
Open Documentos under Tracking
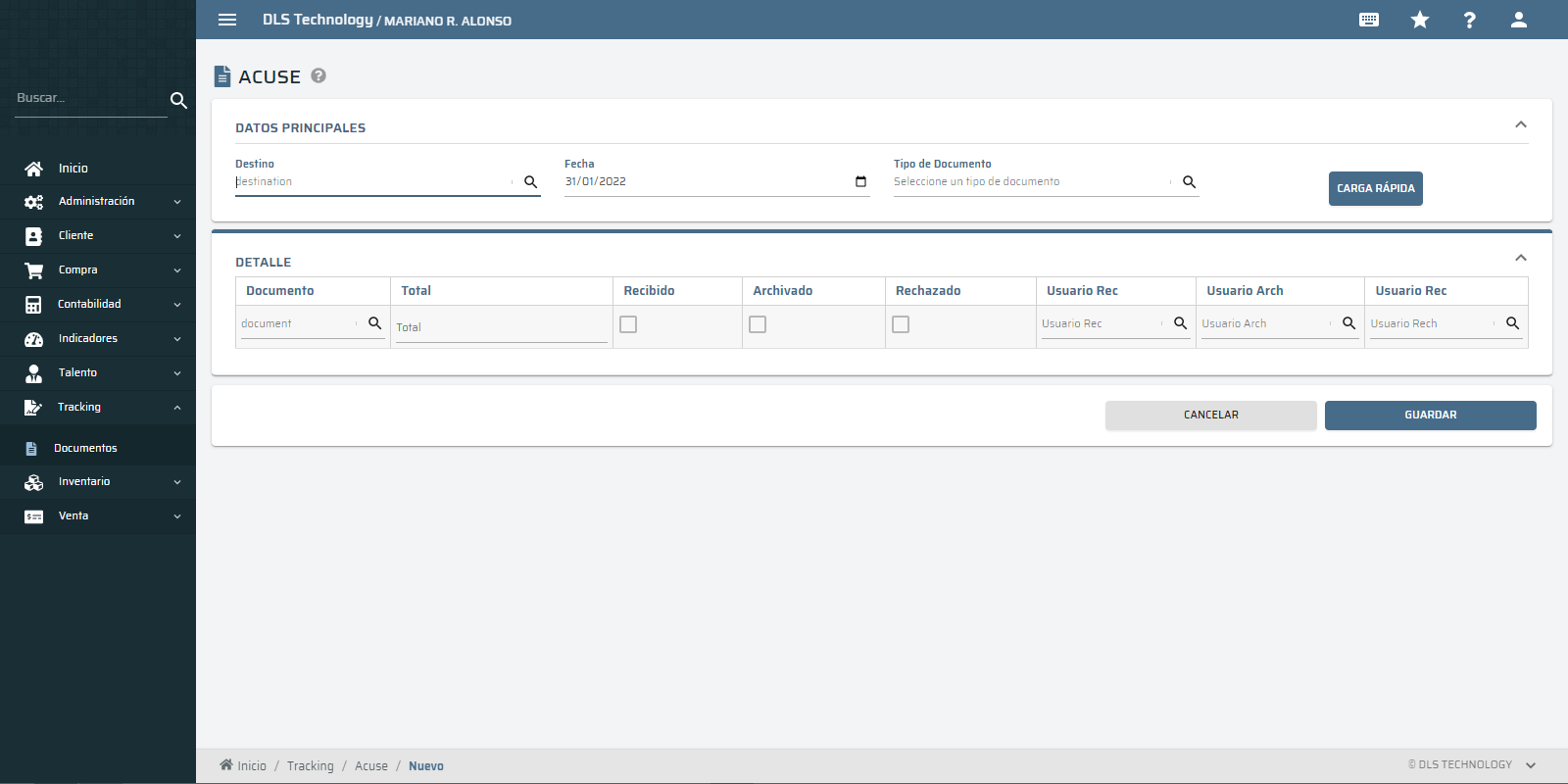tap(85, 448)
